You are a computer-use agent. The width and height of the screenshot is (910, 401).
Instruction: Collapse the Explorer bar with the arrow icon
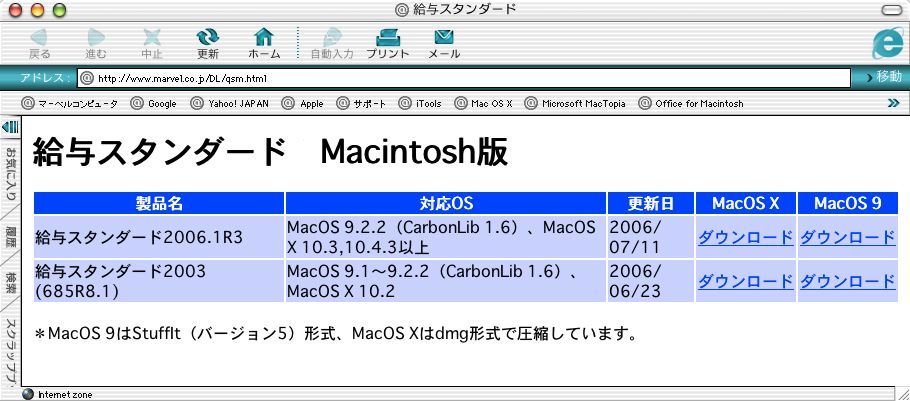tap(10, 127)
